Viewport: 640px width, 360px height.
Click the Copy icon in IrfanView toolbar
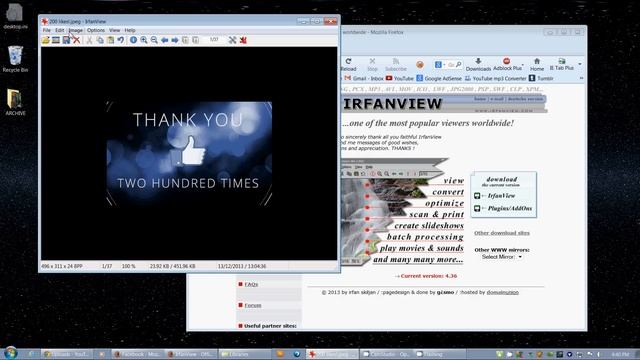(x=100, y=40)
